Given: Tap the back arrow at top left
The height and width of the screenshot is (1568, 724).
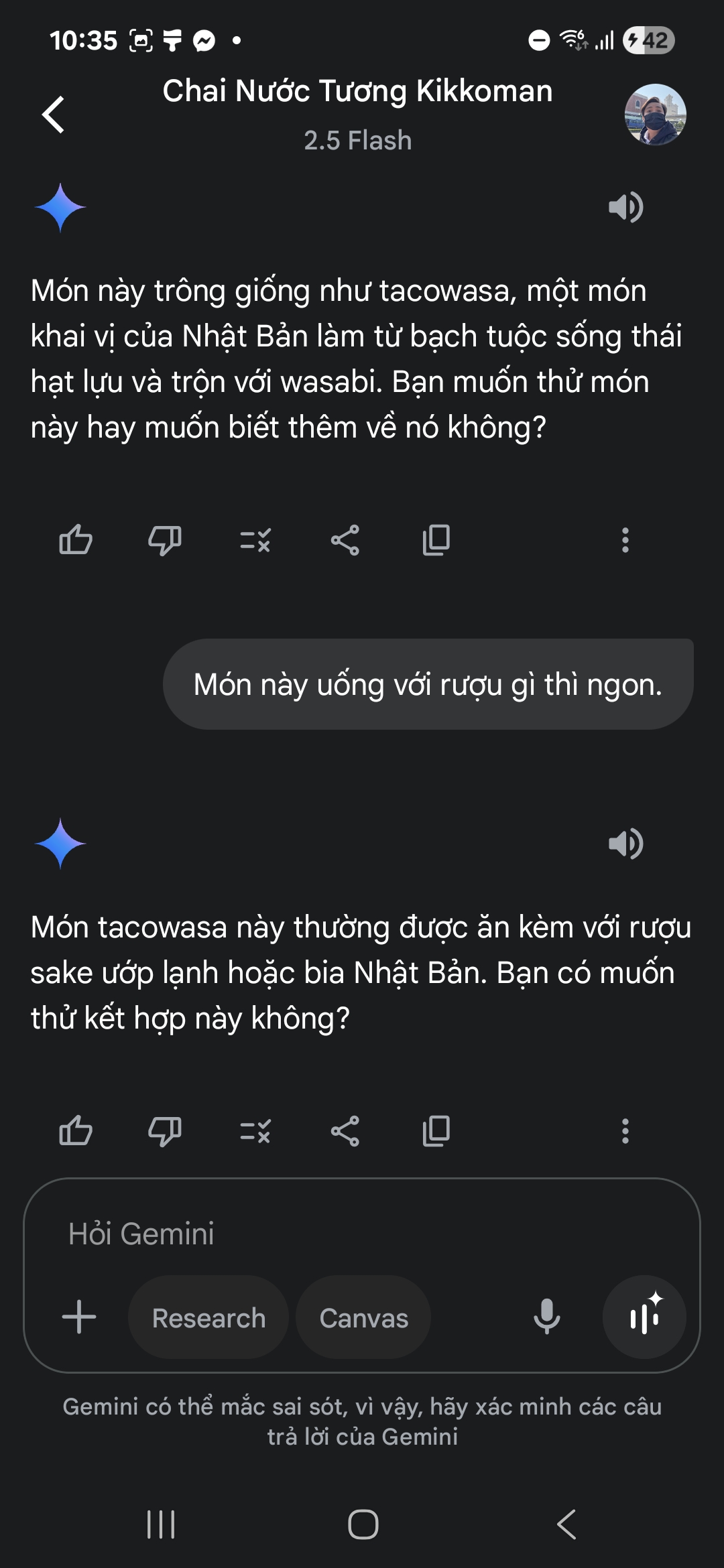Looking at the screenshot, I should 54,115.
